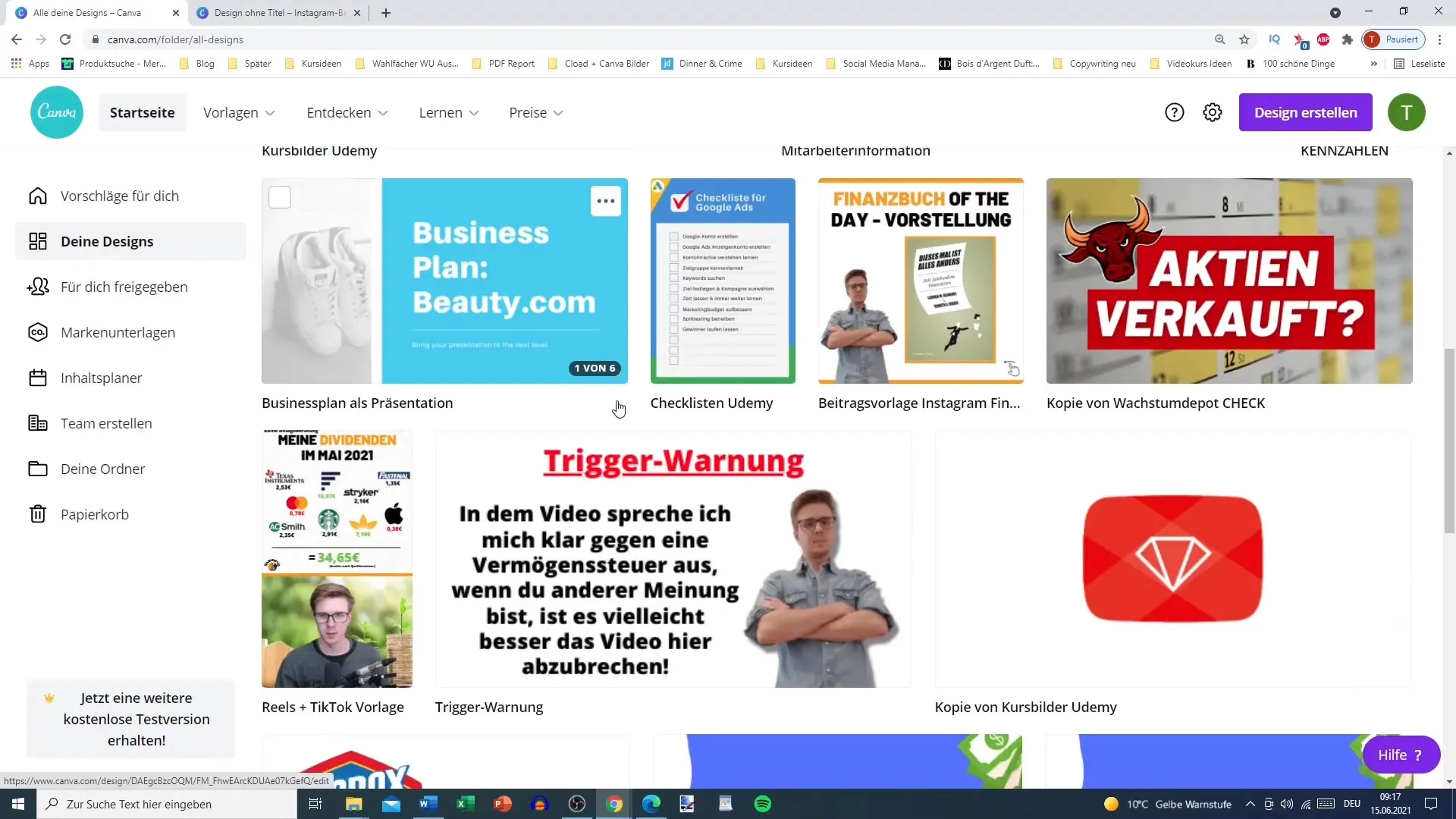Open Spotify from the taskbar
Screen dimensions: 1456x819
763,804
